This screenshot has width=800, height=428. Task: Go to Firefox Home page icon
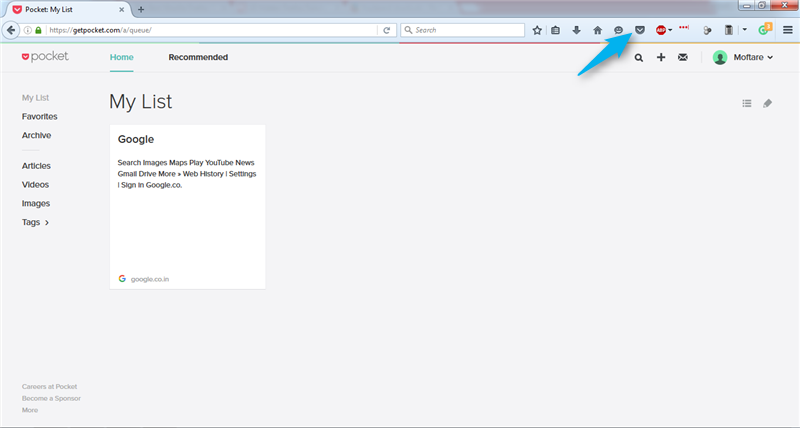coord(597,30)
